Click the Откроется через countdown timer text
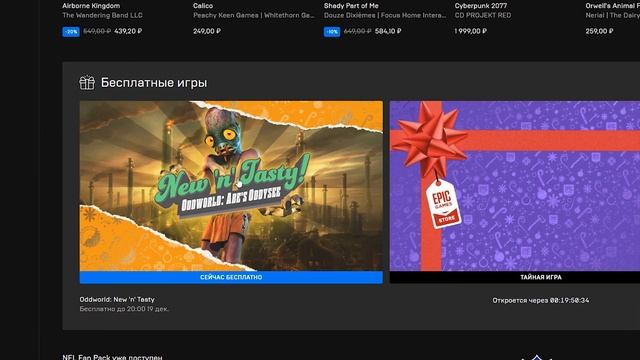The image size is (640, 360). 540,300
